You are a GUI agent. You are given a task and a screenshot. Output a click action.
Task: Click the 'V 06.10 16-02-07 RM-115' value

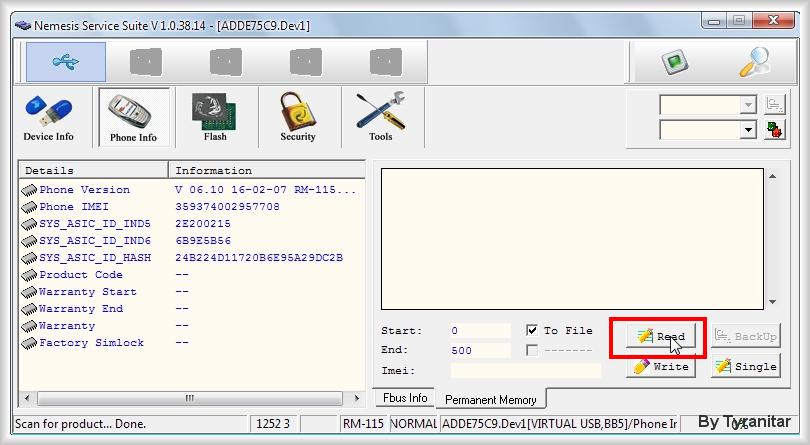coord(266,190)
